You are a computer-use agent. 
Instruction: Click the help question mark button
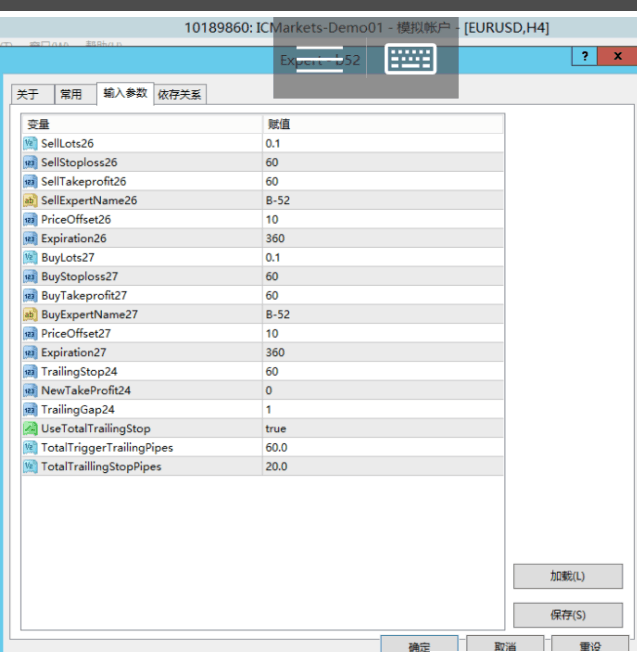tap(584, 57)
